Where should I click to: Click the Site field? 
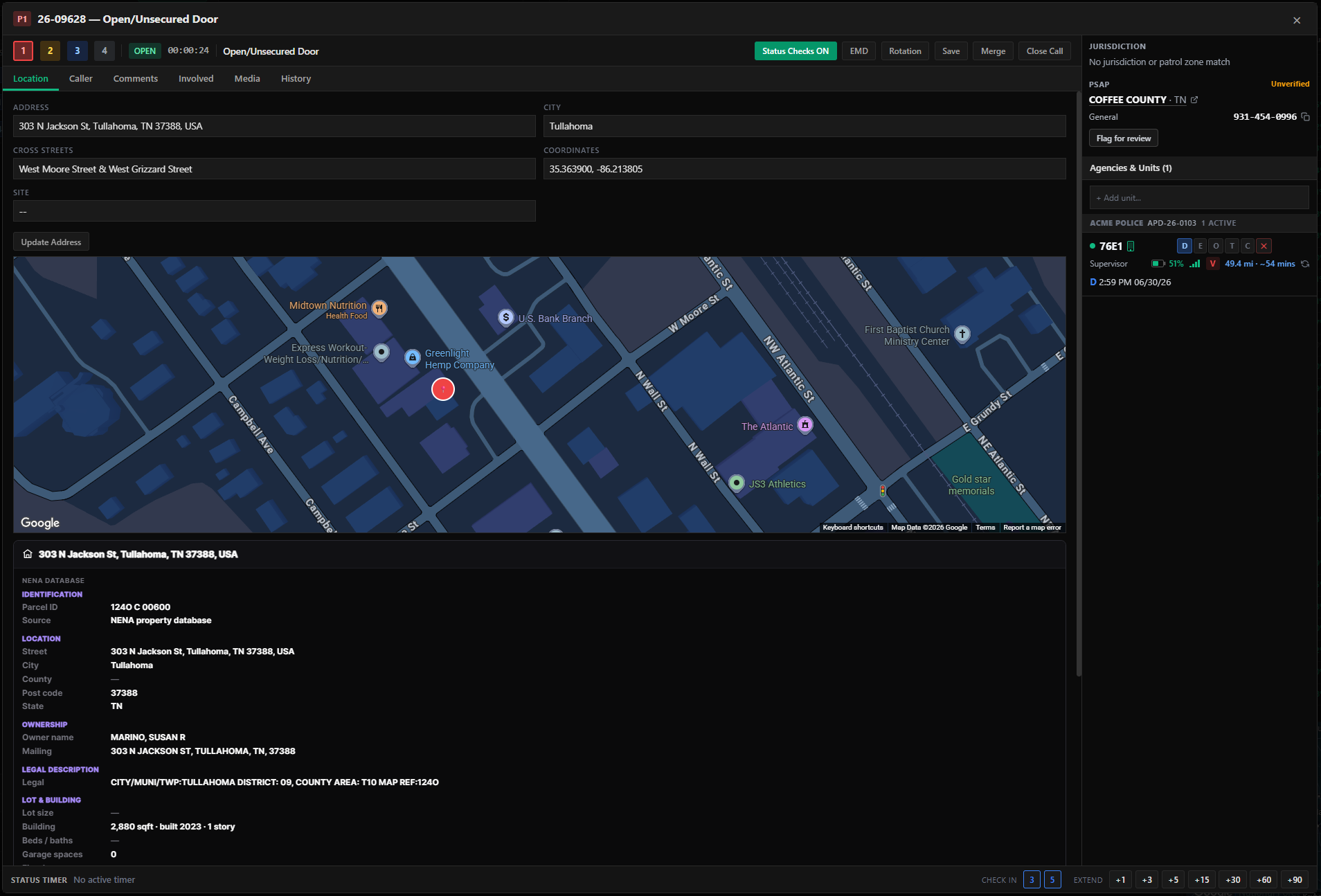pyautogui.click(x=274, y=211)
